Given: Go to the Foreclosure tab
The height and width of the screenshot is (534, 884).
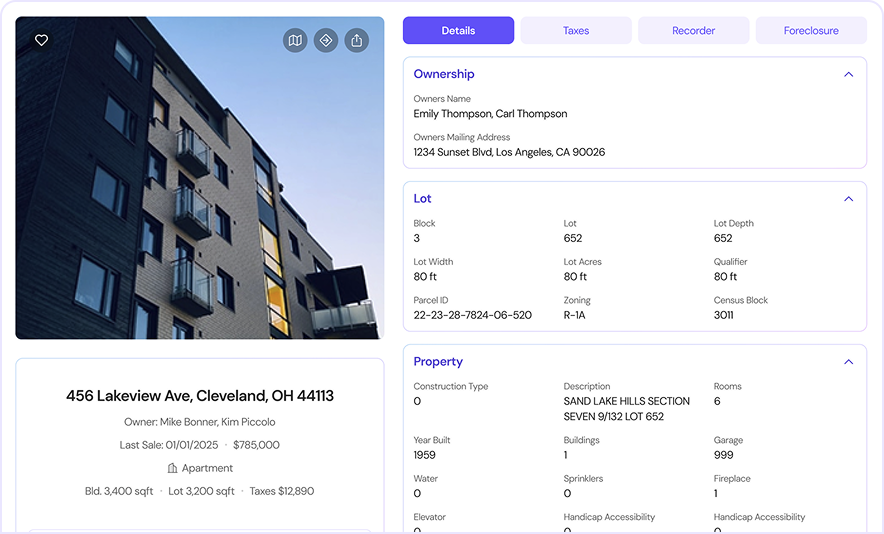Looking at the screenshot, I should click(810, 31).
